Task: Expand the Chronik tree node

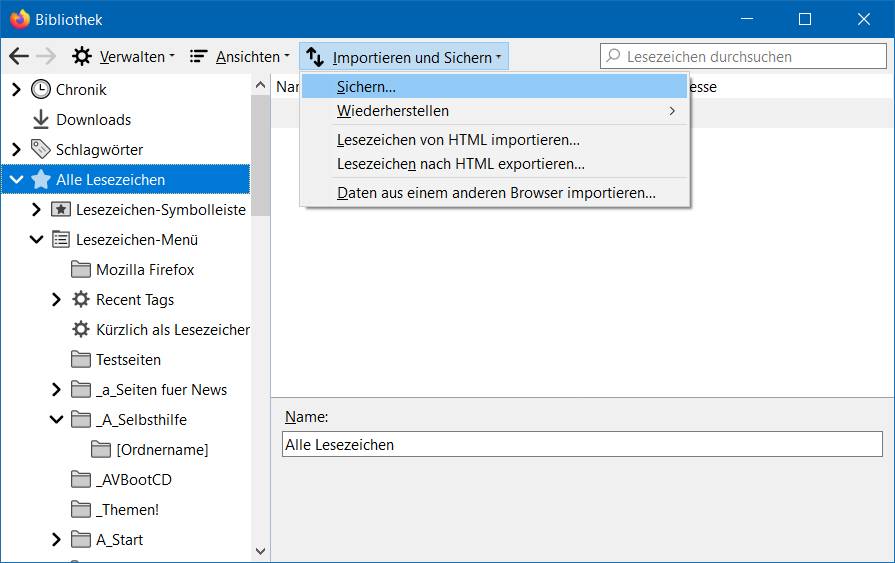Action: [16, 90]
